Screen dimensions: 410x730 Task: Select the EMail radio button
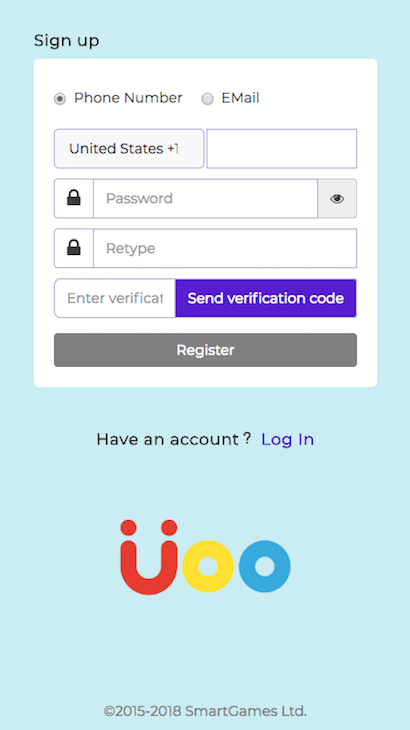click(x=207, y=99)
